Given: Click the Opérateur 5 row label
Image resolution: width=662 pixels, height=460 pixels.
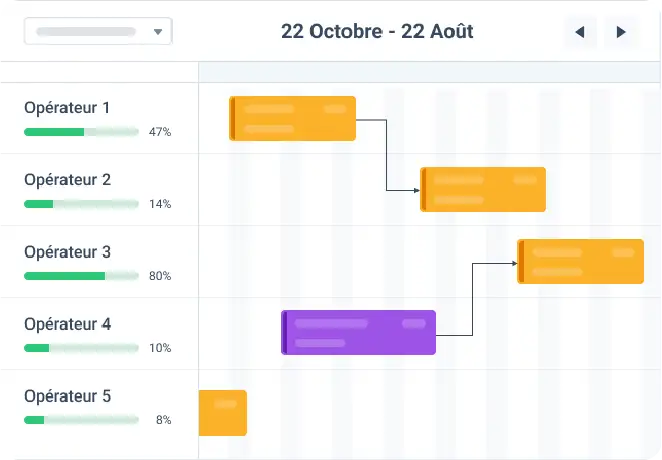Looking at the screenshot, I should click(x=68, y=397).
